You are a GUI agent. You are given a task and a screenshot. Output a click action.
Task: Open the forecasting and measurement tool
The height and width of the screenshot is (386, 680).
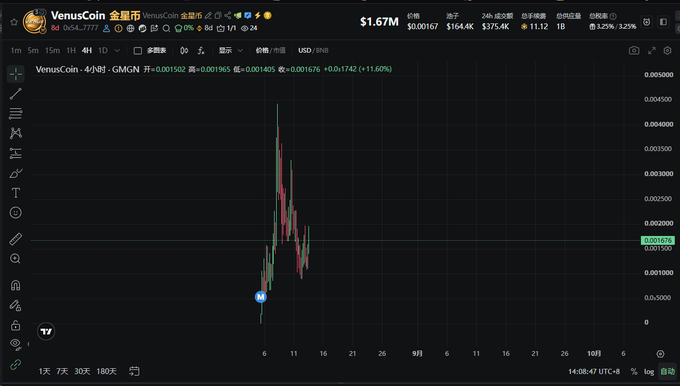(16, 153)
